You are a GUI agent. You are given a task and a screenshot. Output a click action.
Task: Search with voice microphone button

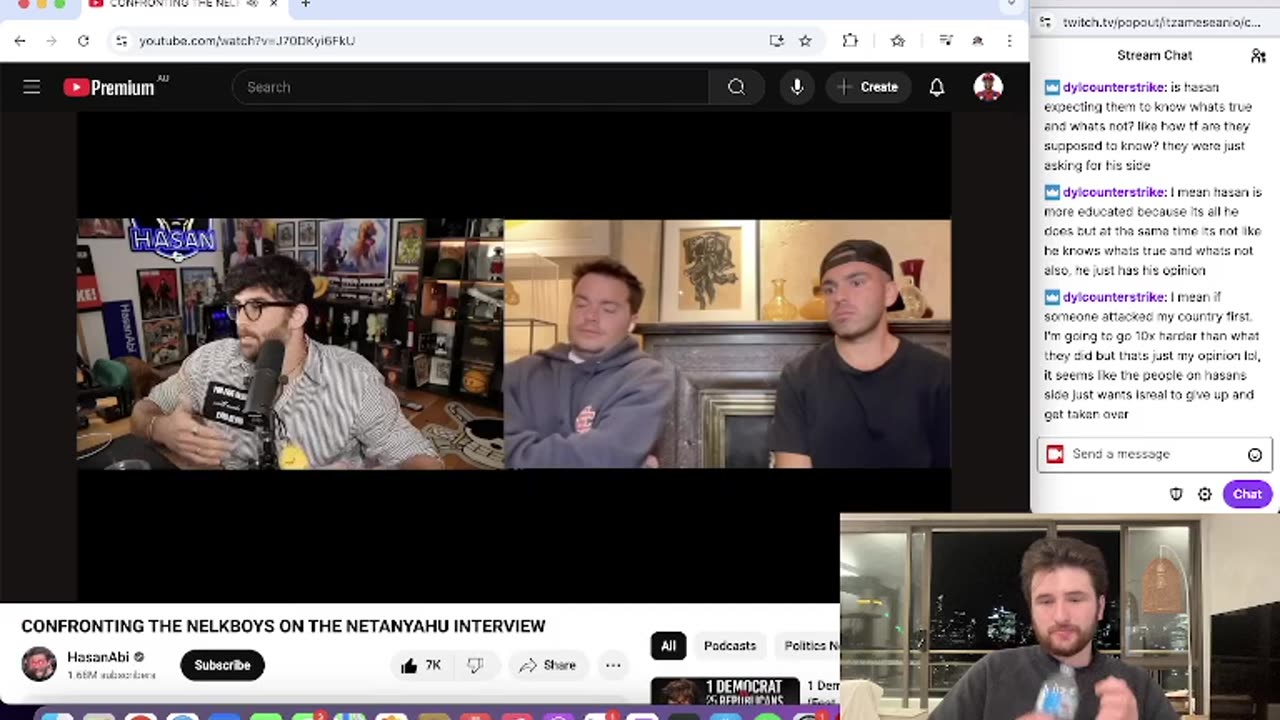click(797, 87)
